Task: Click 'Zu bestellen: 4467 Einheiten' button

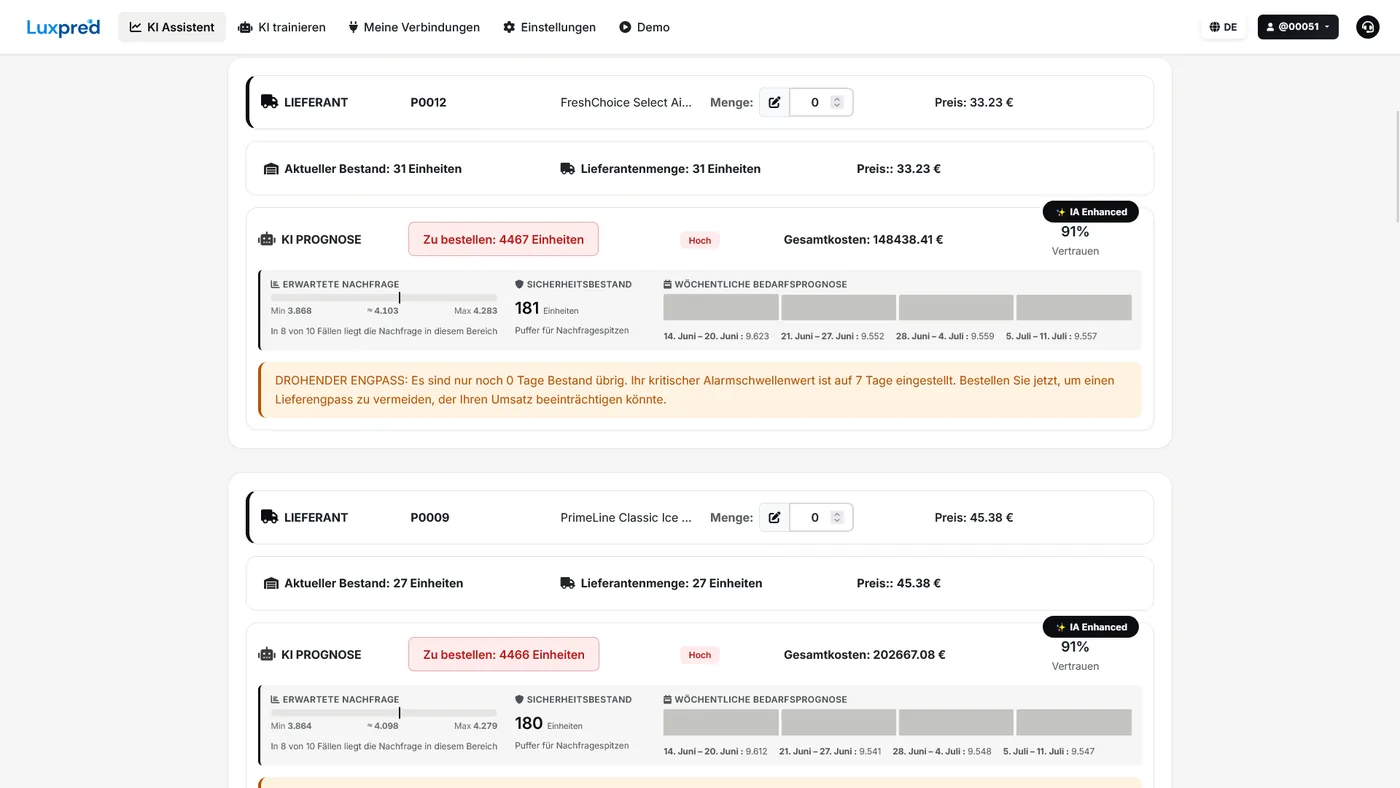Action: 503,240
